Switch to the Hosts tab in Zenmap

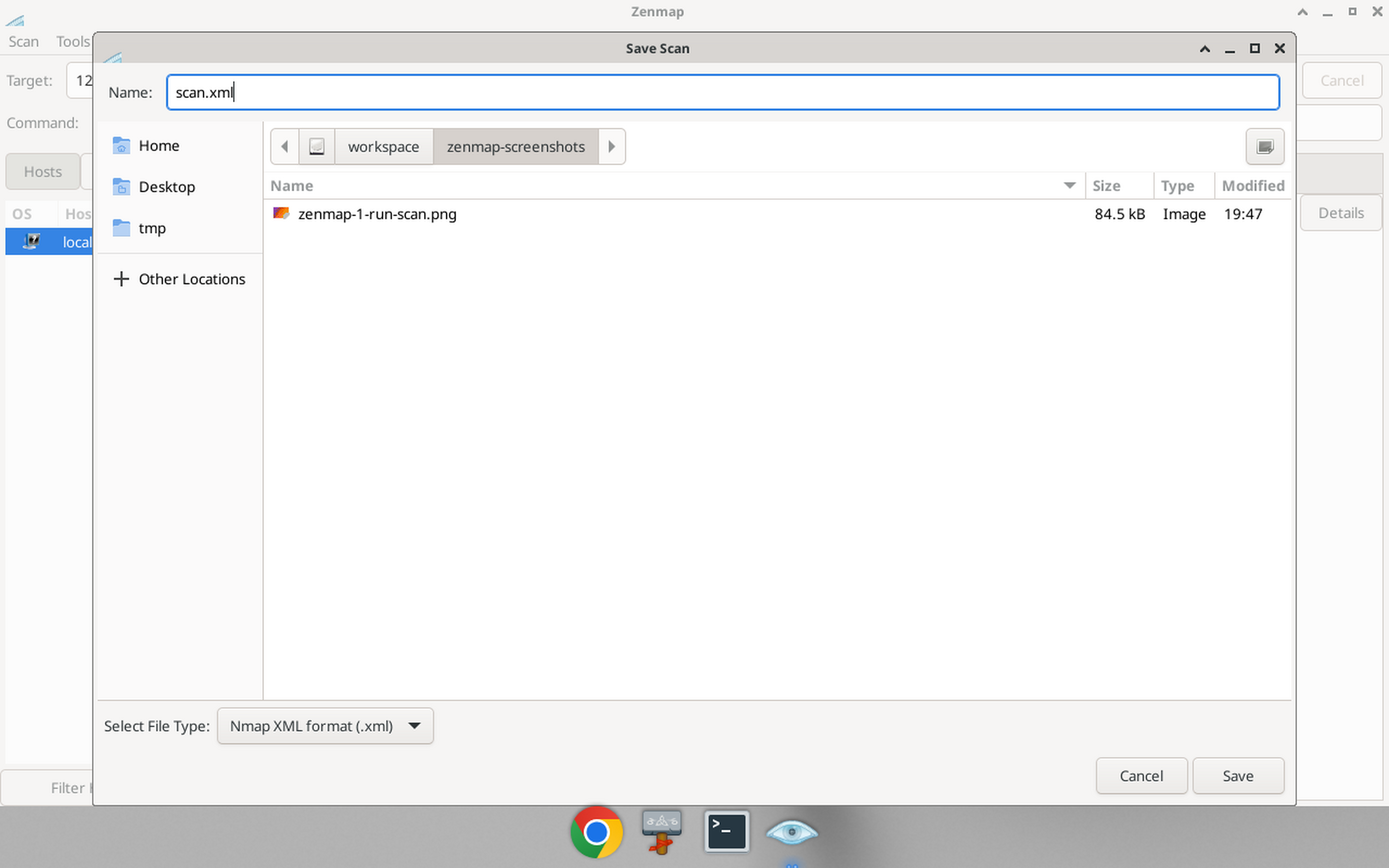tap(42, 172)
